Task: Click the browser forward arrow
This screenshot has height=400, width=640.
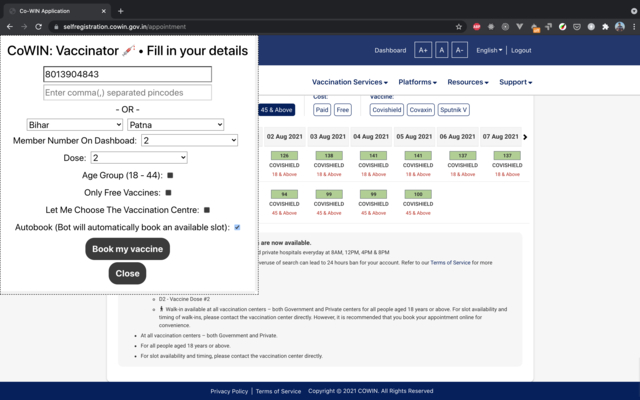Action: tap(24, 27)
